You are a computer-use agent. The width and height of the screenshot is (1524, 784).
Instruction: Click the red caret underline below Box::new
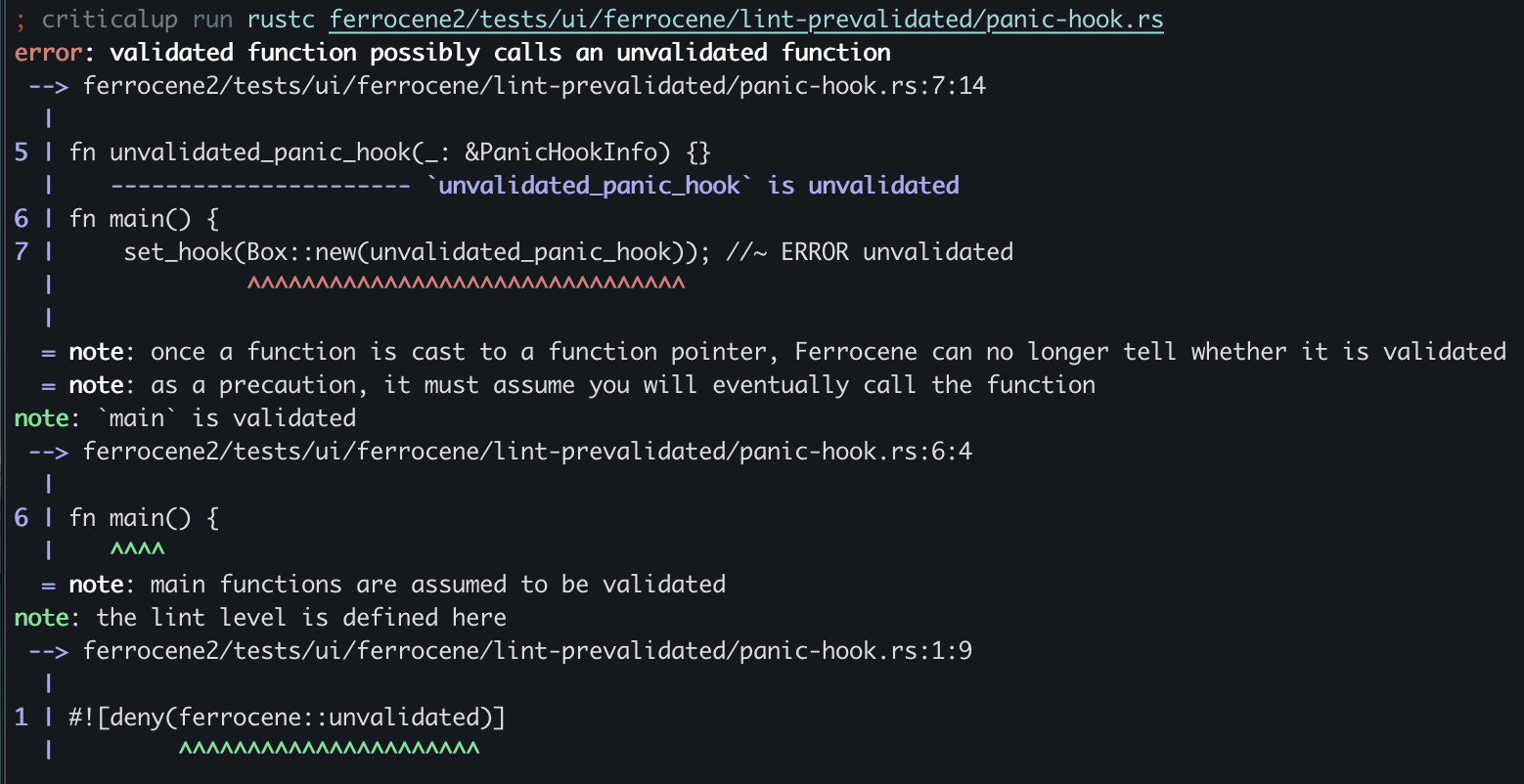[466, 285]
